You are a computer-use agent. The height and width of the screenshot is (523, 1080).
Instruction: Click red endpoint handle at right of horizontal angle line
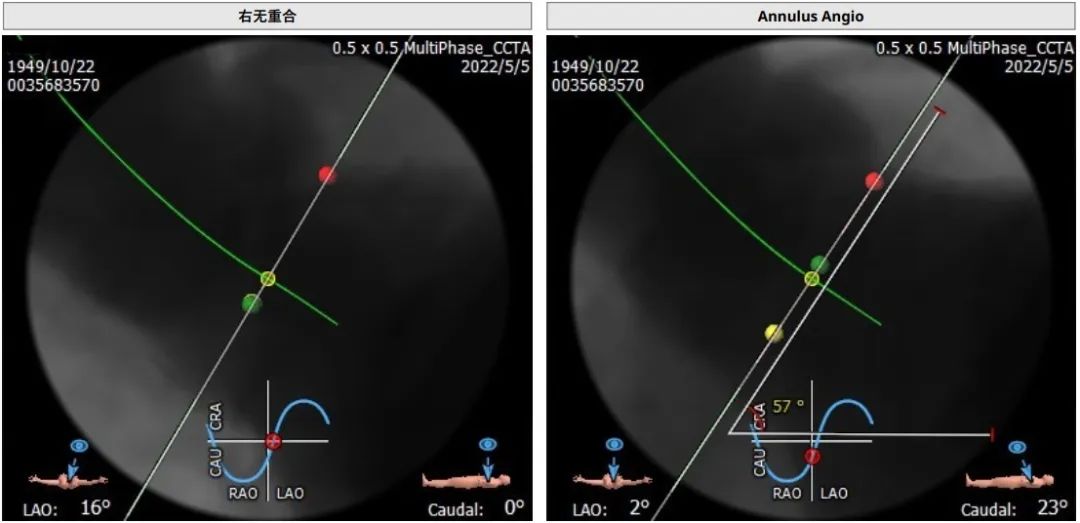point(992,434)
